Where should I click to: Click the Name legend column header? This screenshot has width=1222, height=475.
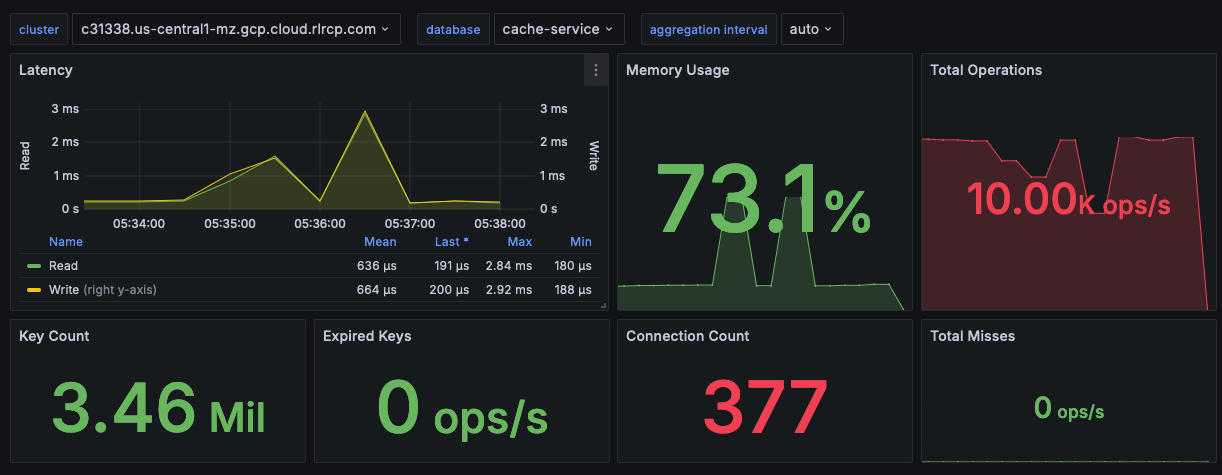(x=66, y=241)
